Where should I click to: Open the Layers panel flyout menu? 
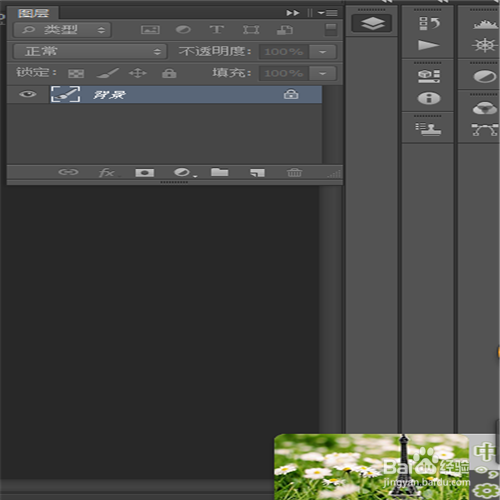point(328,13)
